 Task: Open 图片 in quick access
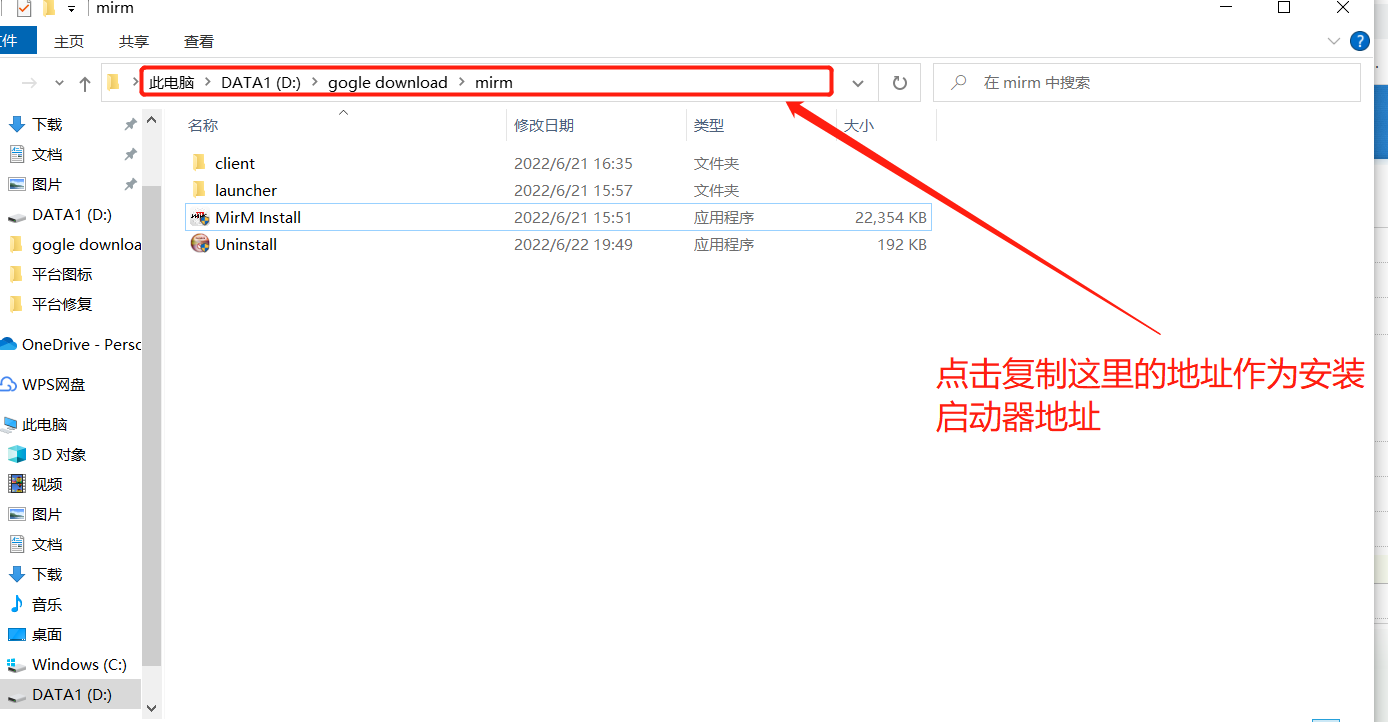click(47, 184)
